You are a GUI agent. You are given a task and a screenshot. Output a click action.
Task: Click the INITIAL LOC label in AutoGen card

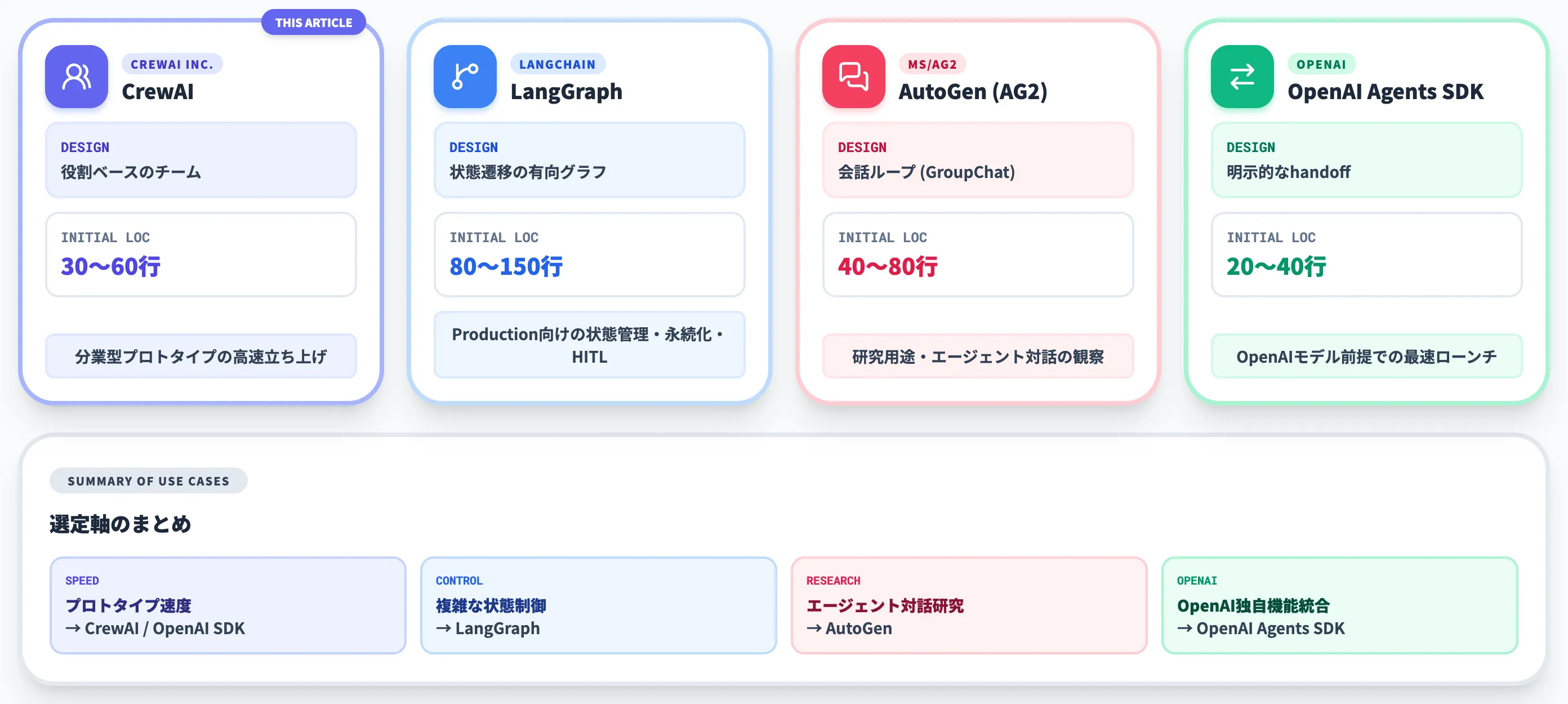coord(883,237)
